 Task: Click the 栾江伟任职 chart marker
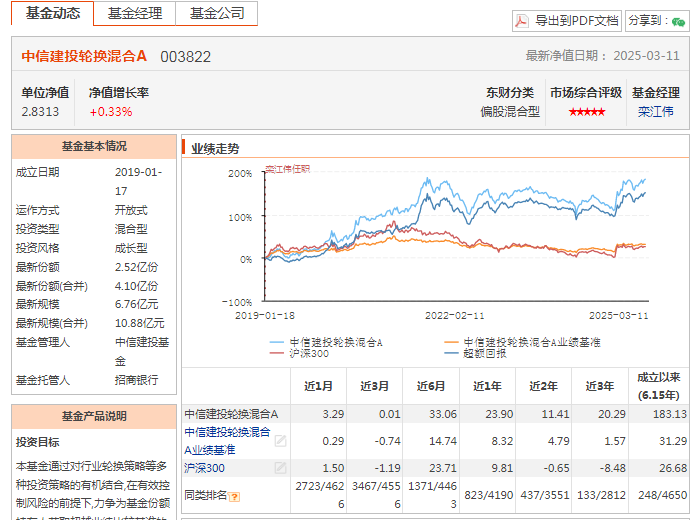tap(287, 169)
